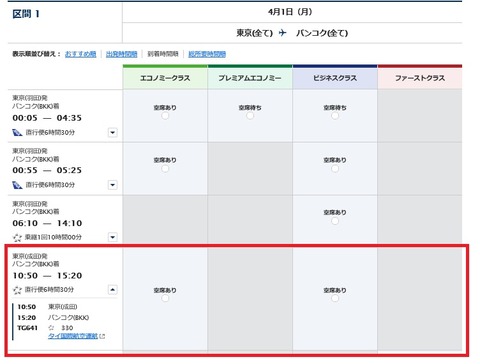
Task: Click airplane icon between Tokyo and Bangkok
Action: click(283, 33)
